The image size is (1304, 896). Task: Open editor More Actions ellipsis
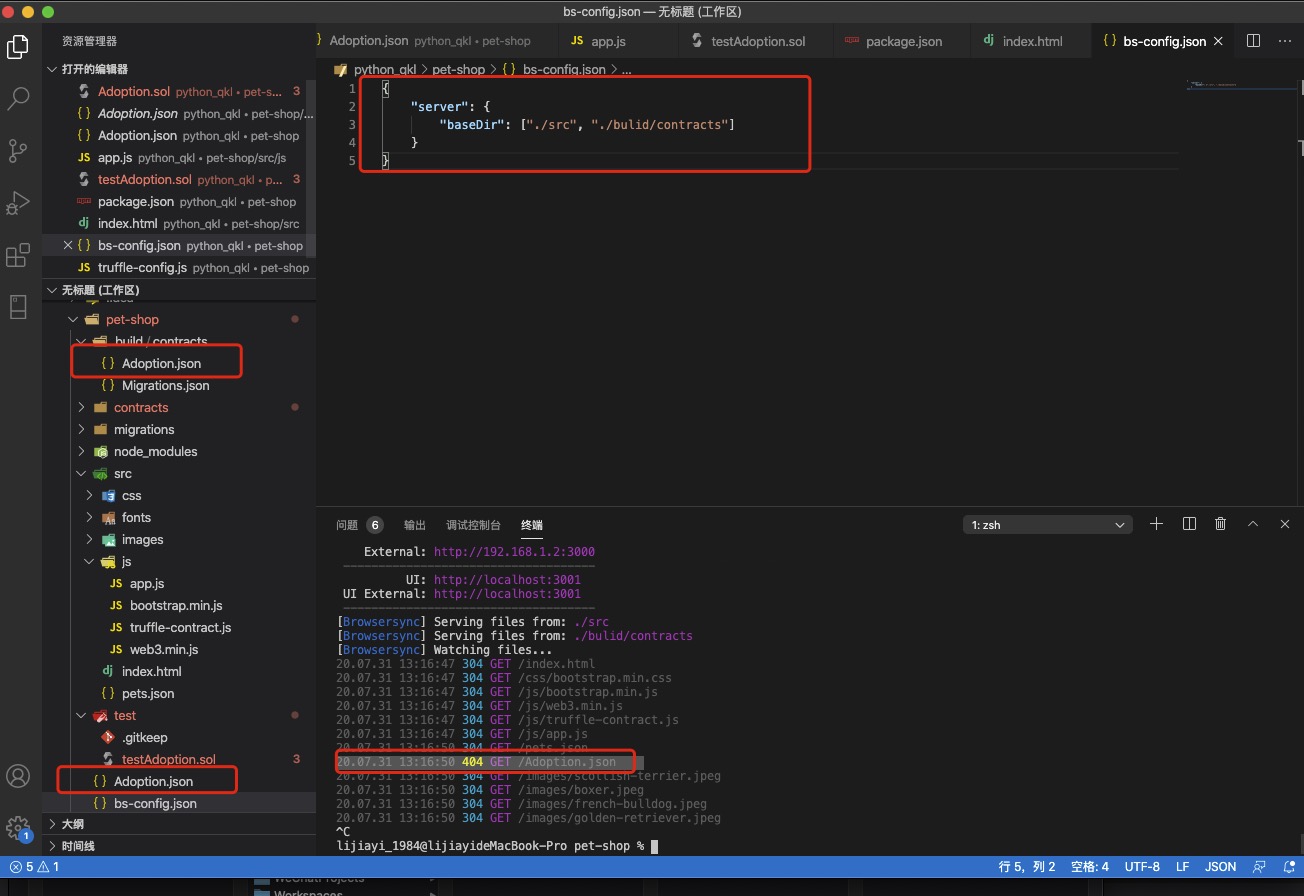point(1284,41)
